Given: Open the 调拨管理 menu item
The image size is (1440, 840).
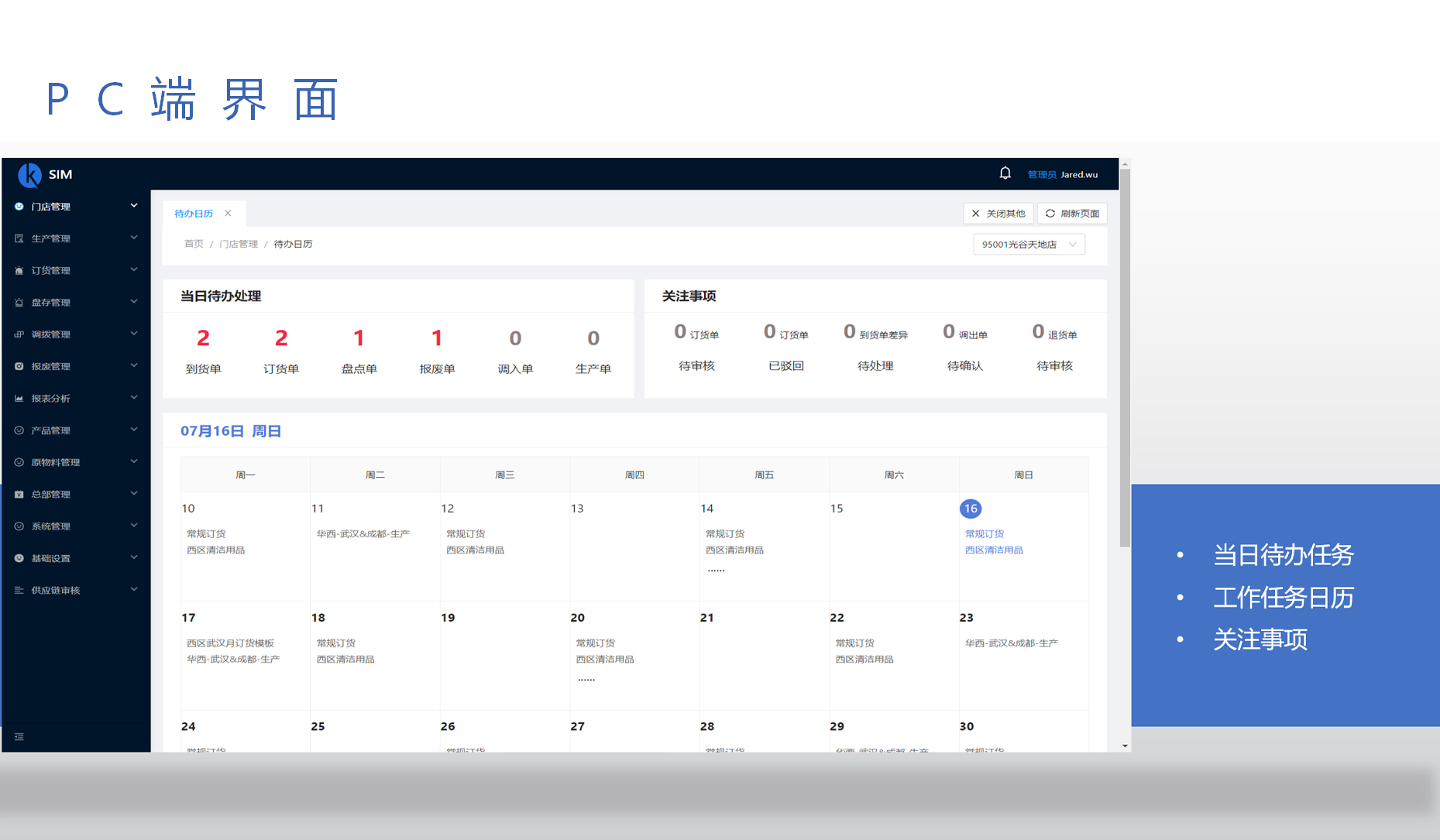Looking at the screenshot, I should point(76,334).
